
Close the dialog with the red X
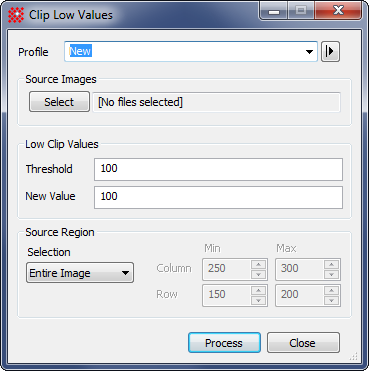pyautogui.click(x=338, y=12)
